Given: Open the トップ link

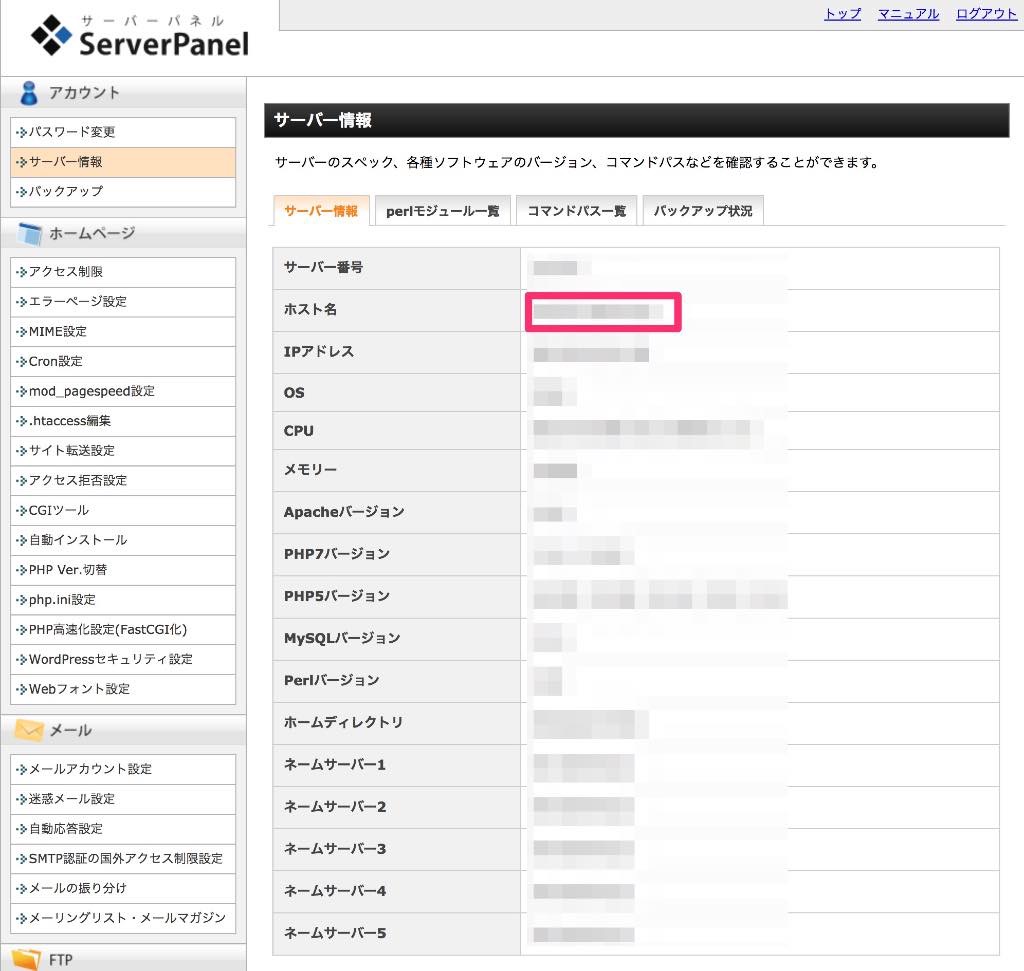Looking at the screenshot, I should [x=842, y=14].
